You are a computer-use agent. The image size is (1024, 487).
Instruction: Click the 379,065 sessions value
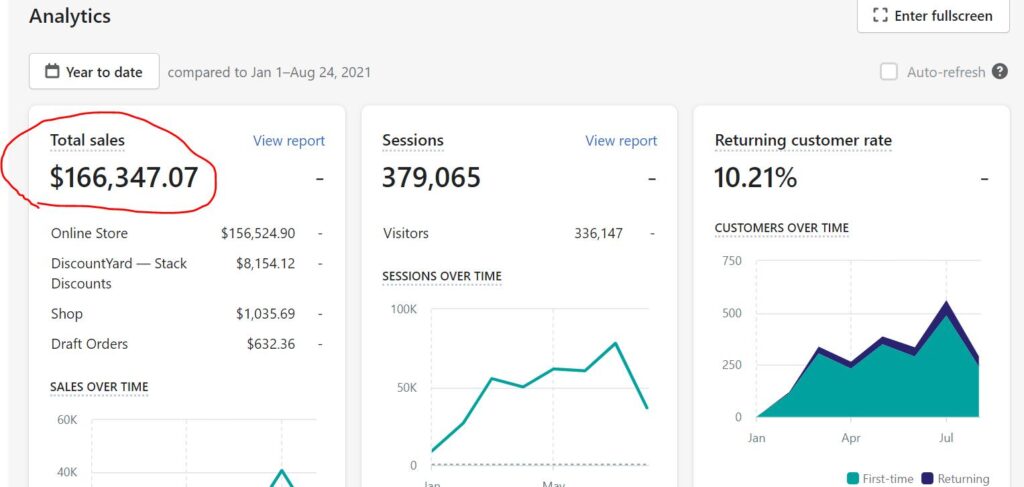pyautogui.click(x=432, y=178)
